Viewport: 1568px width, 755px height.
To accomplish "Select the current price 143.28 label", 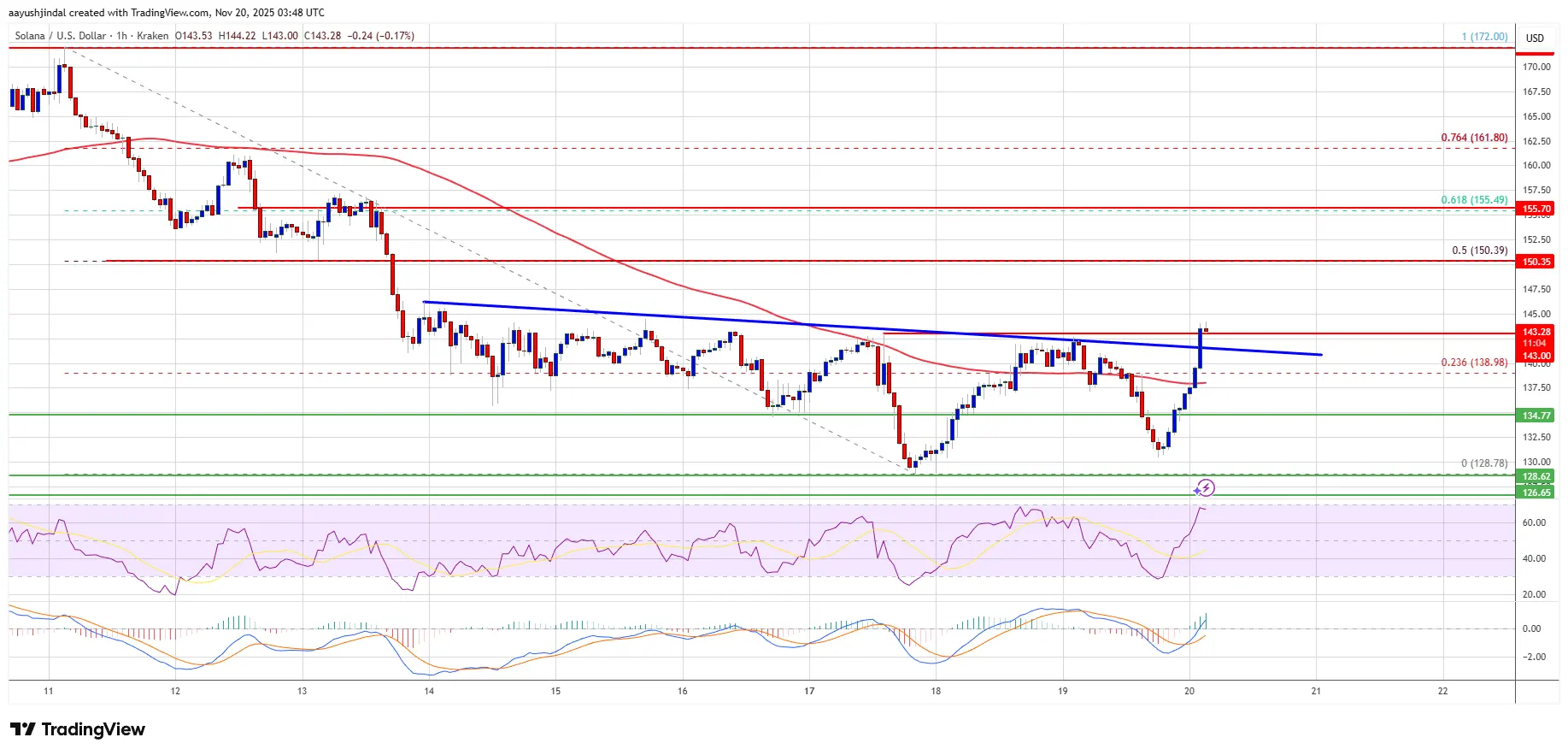I will 1536,332.
